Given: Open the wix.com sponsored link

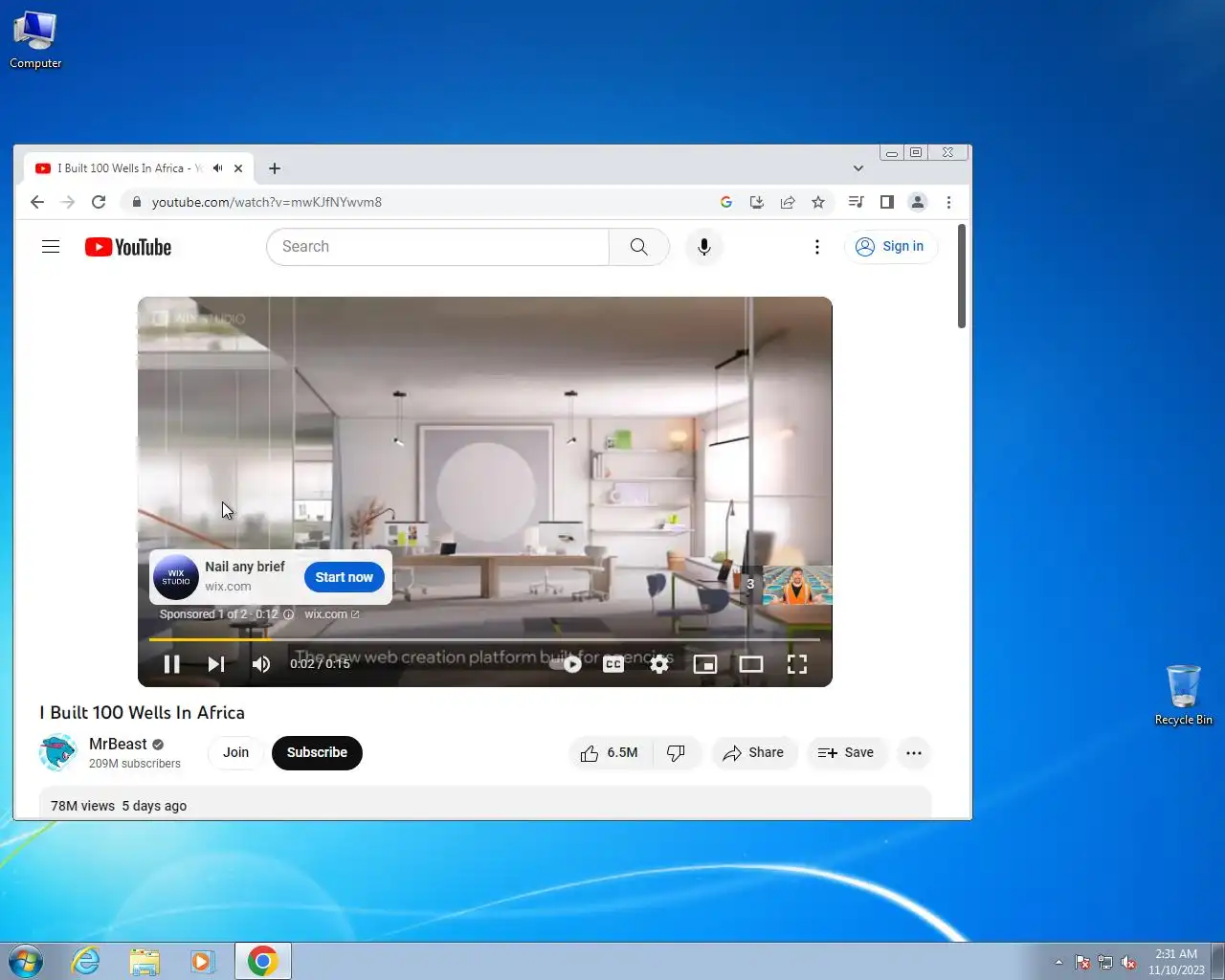Looking at the screenshot, I should click(x=331, y=614).
